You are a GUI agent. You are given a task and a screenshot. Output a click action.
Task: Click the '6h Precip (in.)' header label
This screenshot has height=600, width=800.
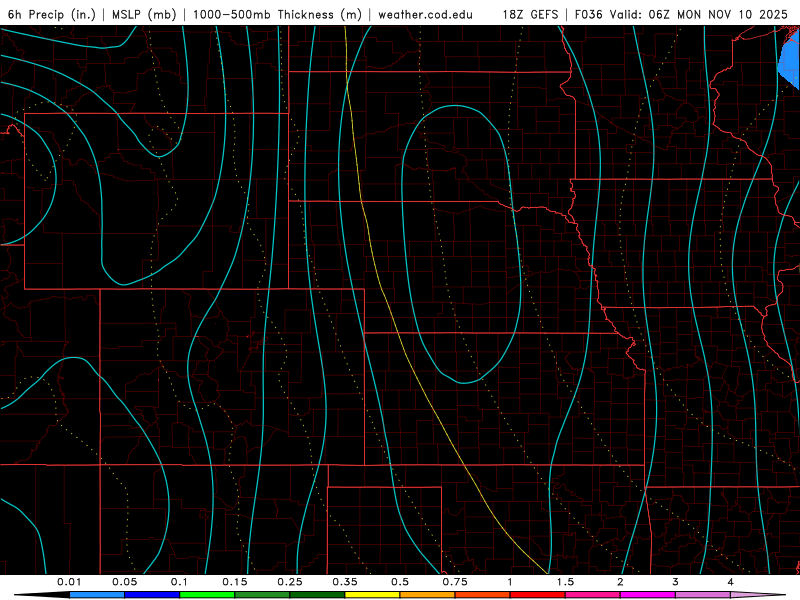[52, 14]
